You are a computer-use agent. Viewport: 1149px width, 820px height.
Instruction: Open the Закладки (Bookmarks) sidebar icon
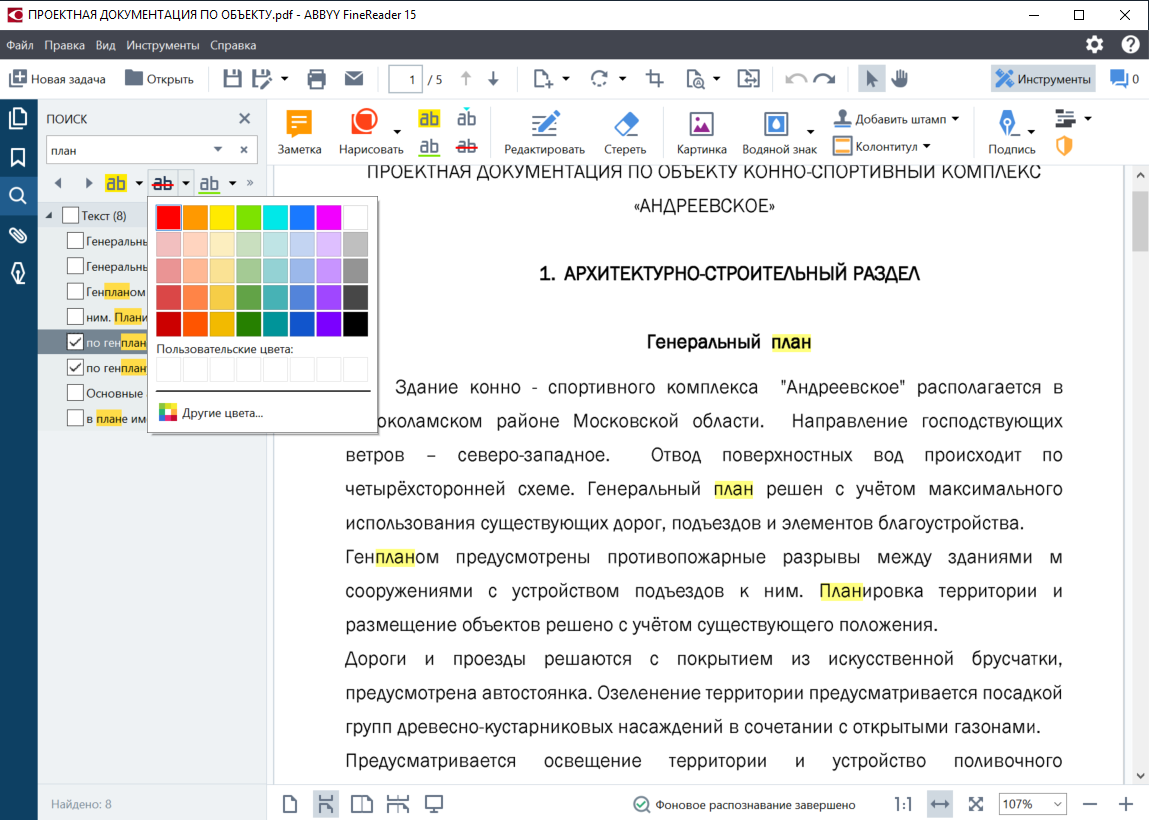18,156
